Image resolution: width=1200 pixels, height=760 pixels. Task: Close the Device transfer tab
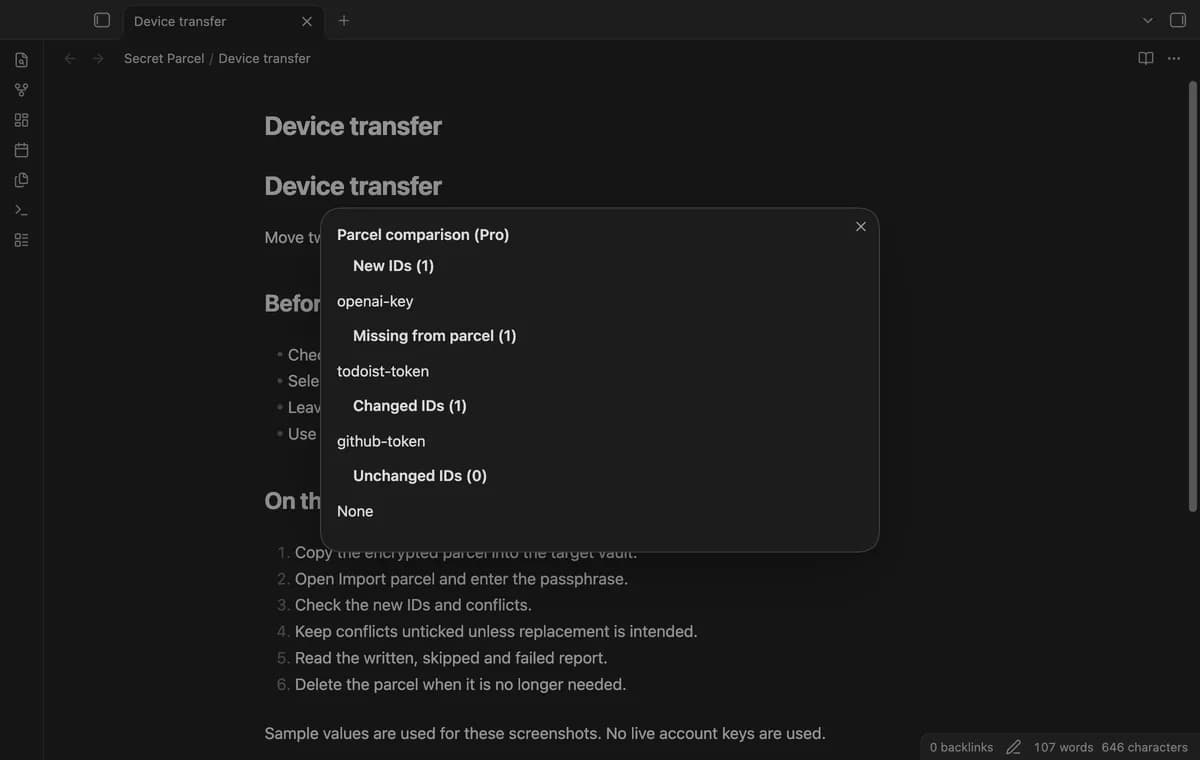[x=307, y=21]
